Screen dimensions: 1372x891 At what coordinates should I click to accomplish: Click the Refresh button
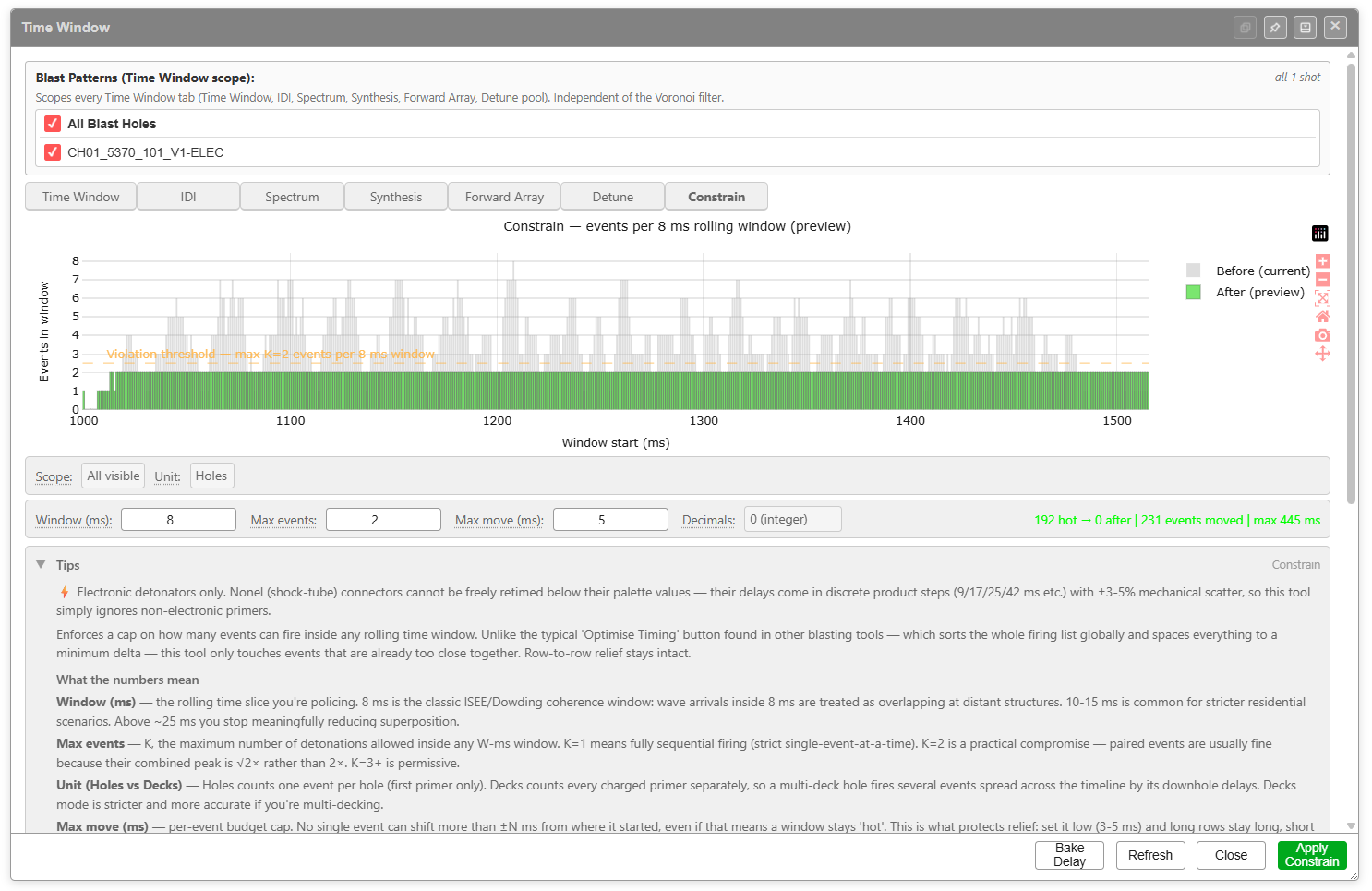coord(1150,855)
